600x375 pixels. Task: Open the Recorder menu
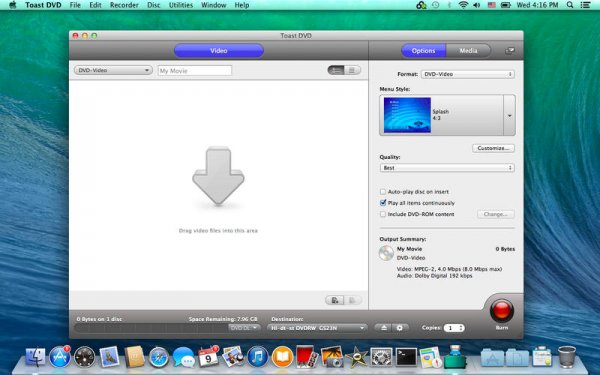point(124,5)
